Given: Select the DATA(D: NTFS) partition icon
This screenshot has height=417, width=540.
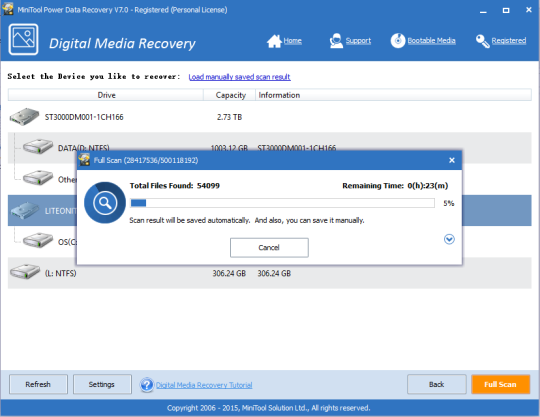Looking at the screenshot, I should point(38,146).
